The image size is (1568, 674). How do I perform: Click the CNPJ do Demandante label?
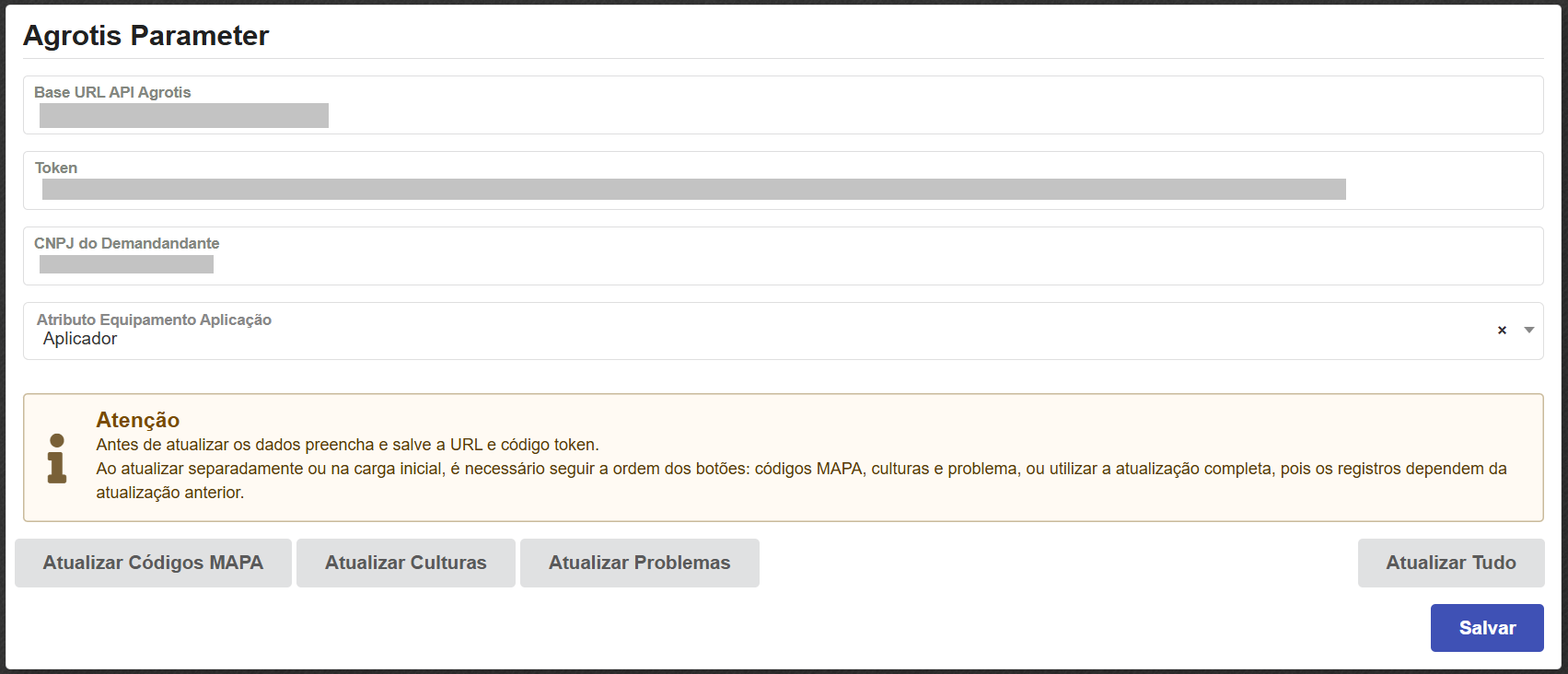tap(127, 243)
